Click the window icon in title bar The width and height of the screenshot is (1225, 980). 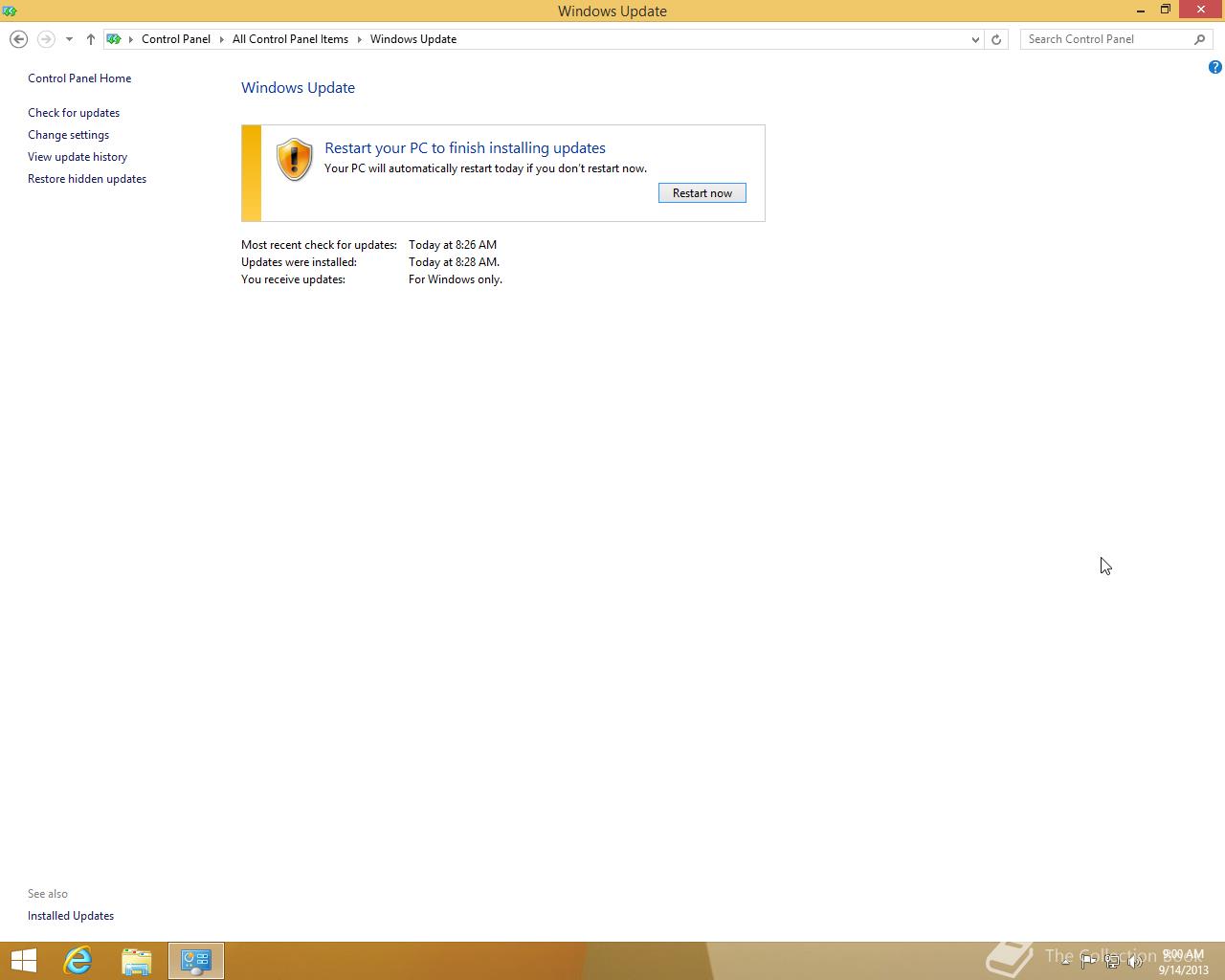[x=10, y=11]
